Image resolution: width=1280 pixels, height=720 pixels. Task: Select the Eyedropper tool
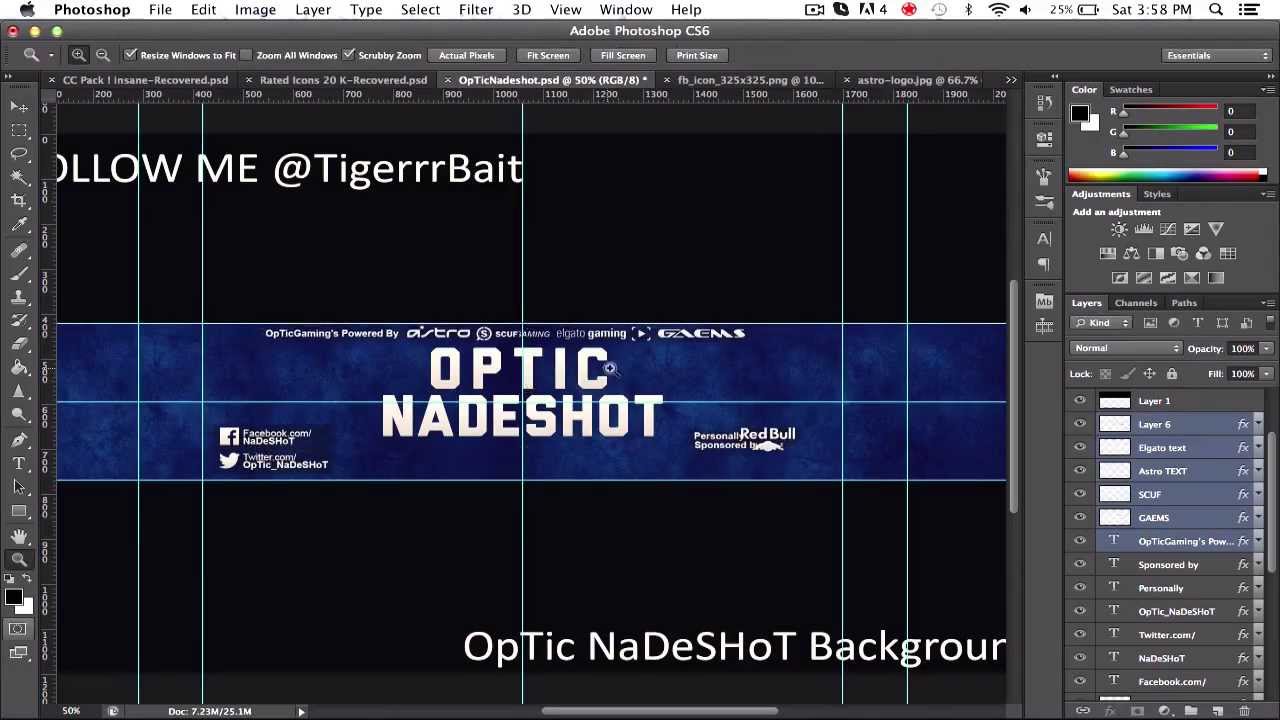coord(19,225)
